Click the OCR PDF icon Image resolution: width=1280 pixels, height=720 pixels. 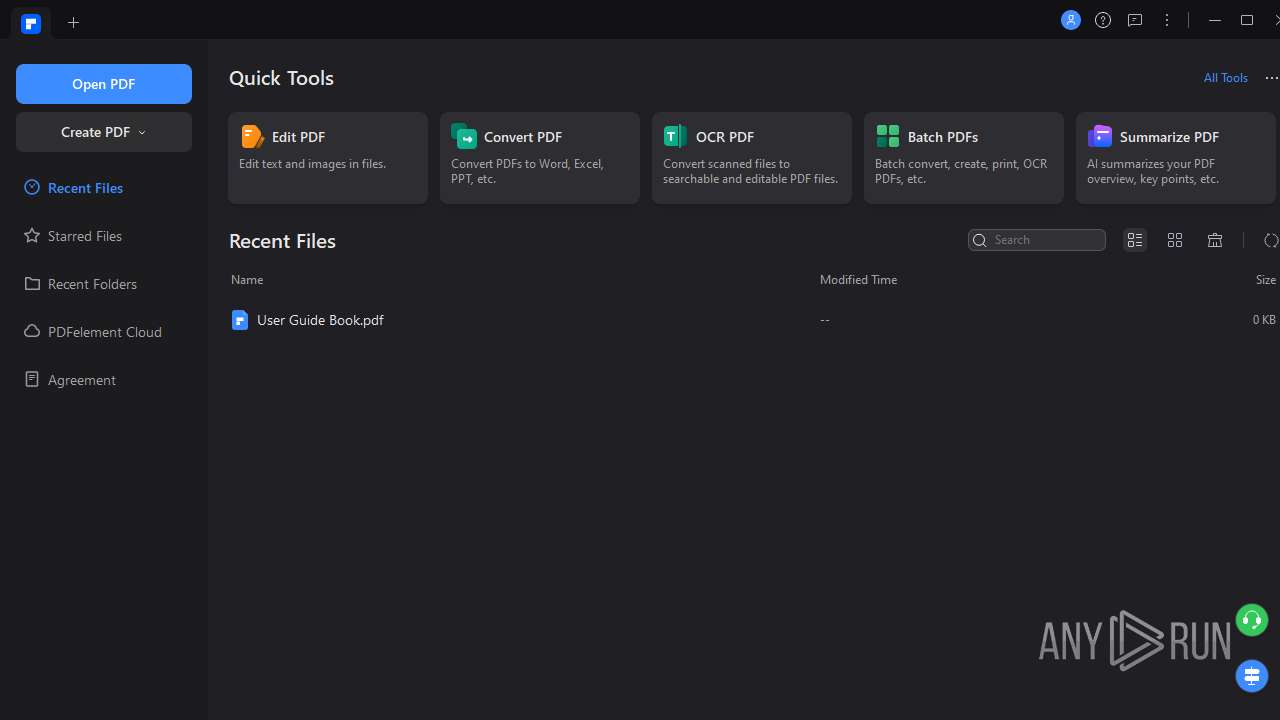pyautogui.click(x=675, y=136)
